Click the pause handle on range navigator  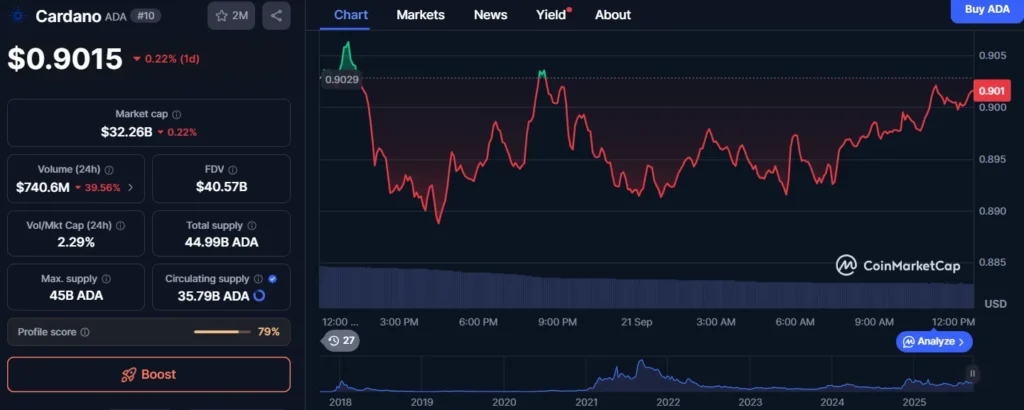(x=972, y=373)
